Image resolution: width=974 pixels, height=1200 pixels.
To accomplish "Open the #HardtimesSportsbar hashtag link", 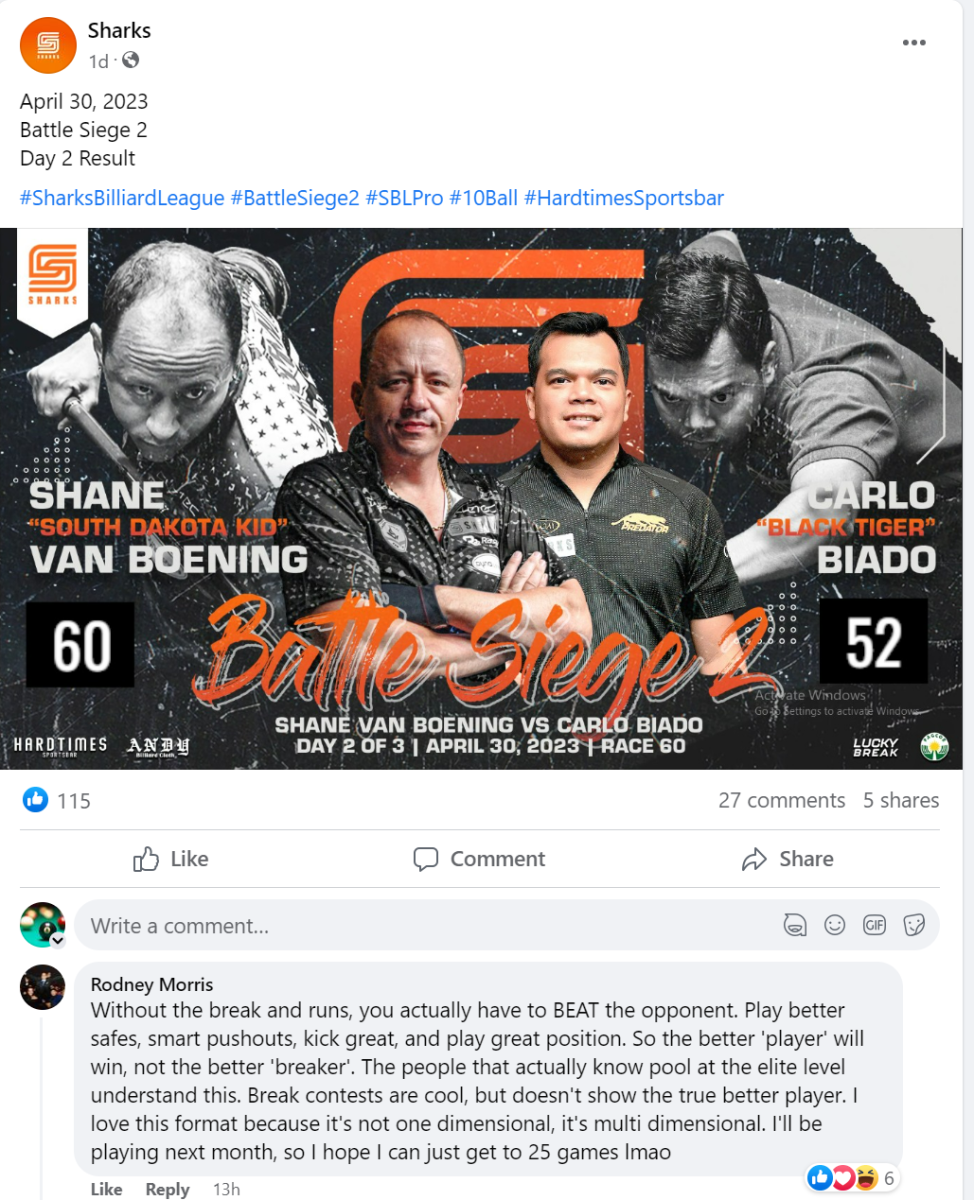I will (624, 198).
